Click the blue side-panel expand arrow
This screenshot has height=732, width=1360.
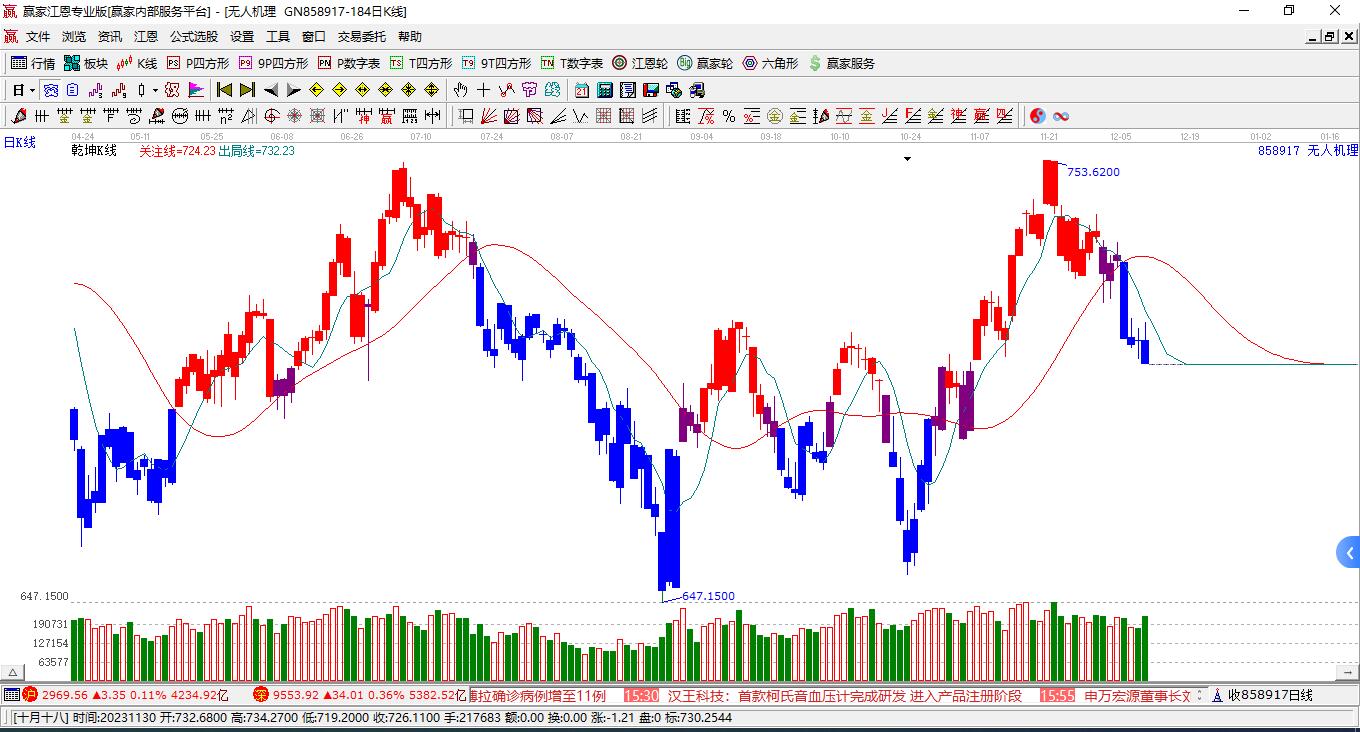pos(1348,552)
